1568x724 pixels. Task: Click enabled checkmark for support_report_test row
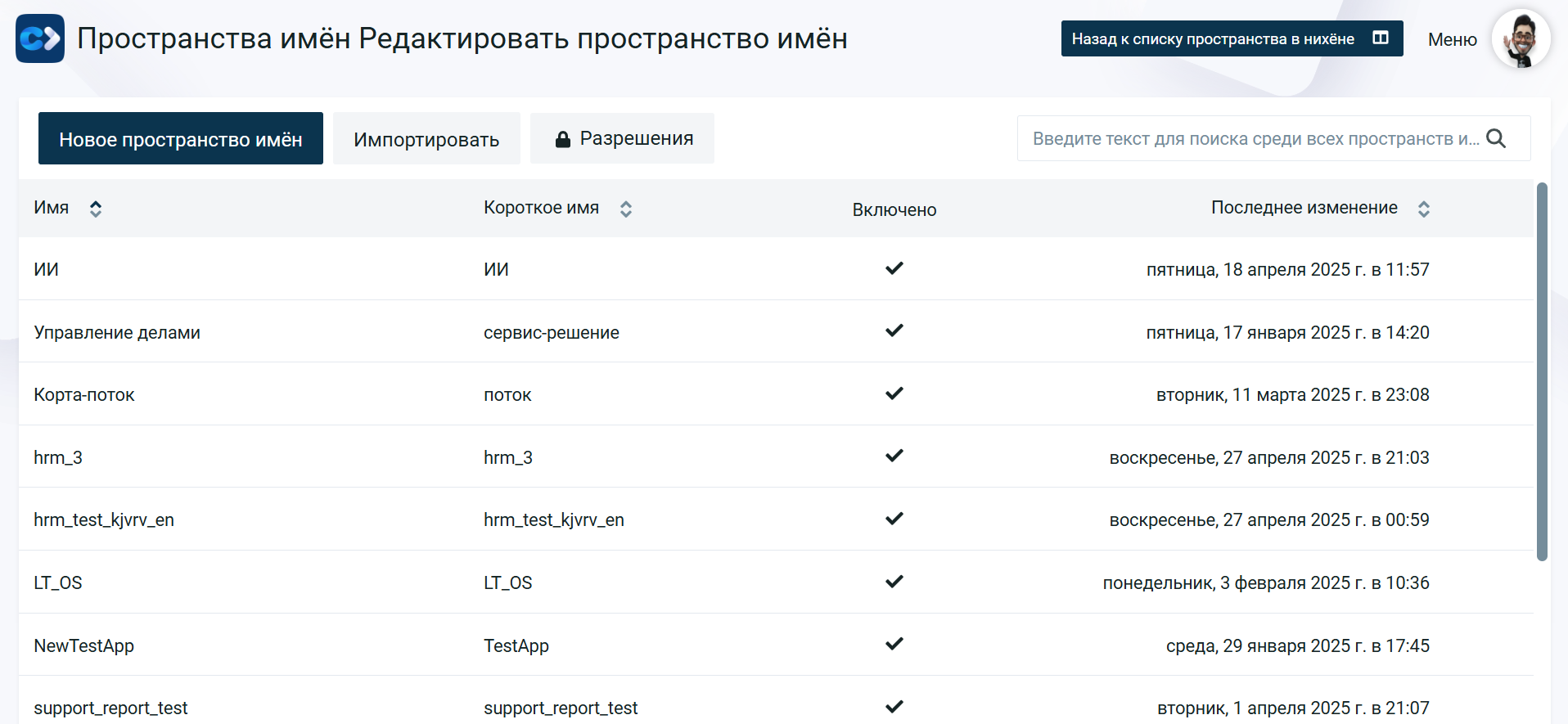point(894,706)
